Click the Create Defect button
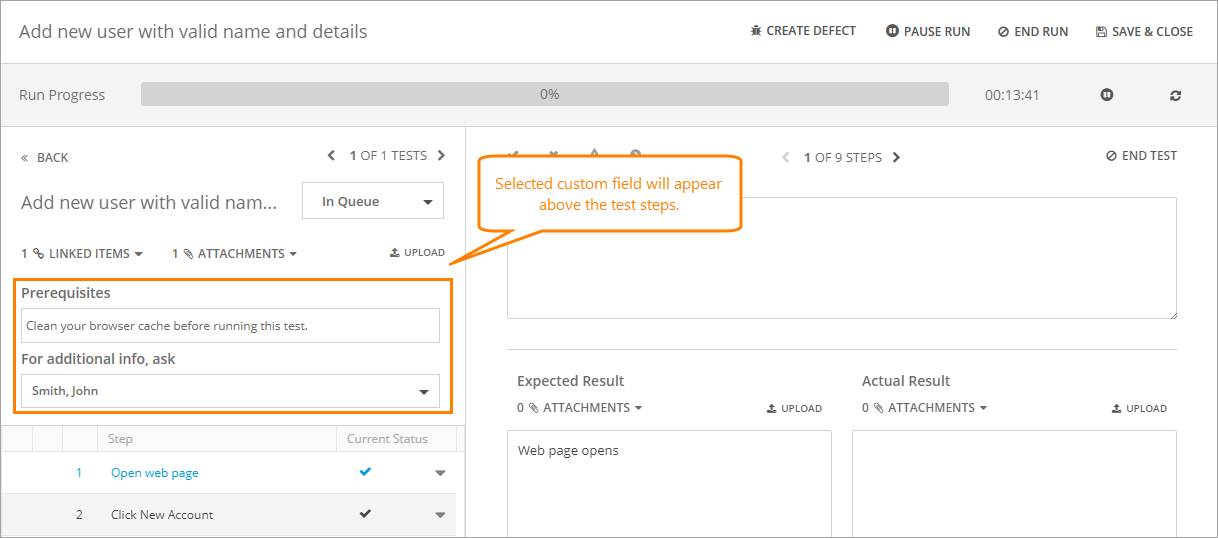 pyautogui.click(x=803, y=31)
